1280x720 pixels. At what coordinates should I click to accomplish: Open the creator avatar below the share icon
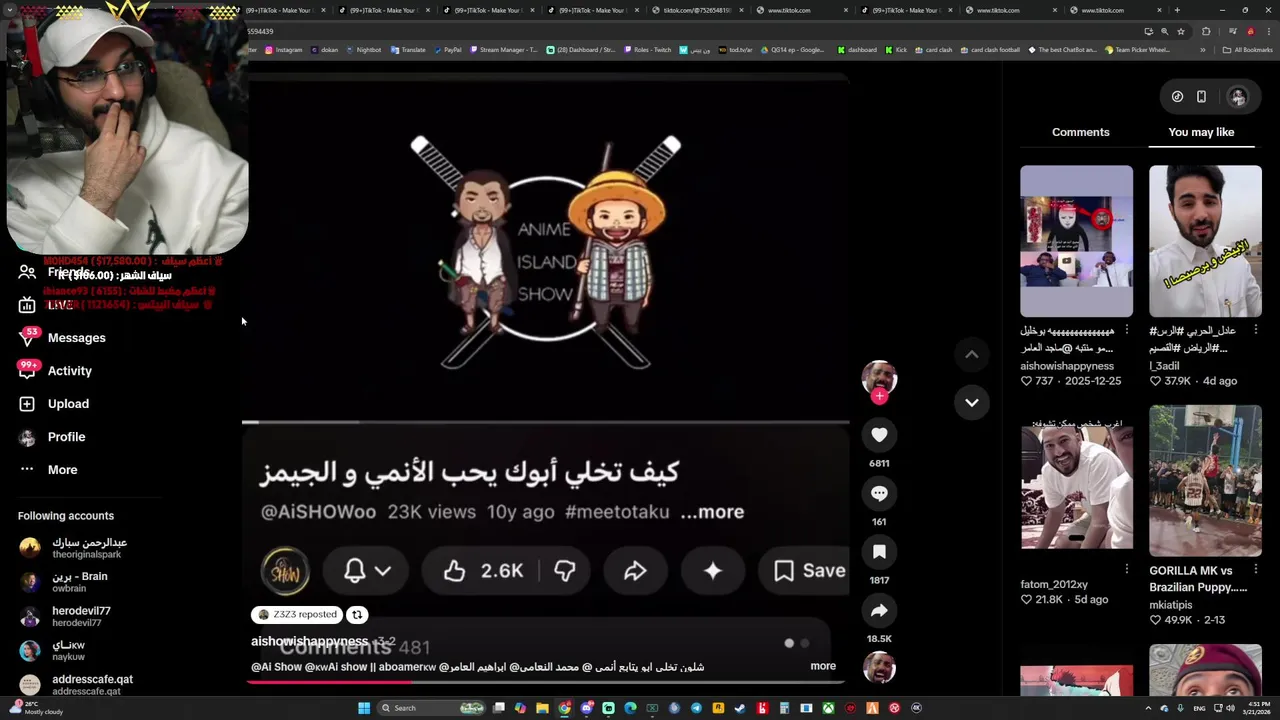click(x=879, y=667)
